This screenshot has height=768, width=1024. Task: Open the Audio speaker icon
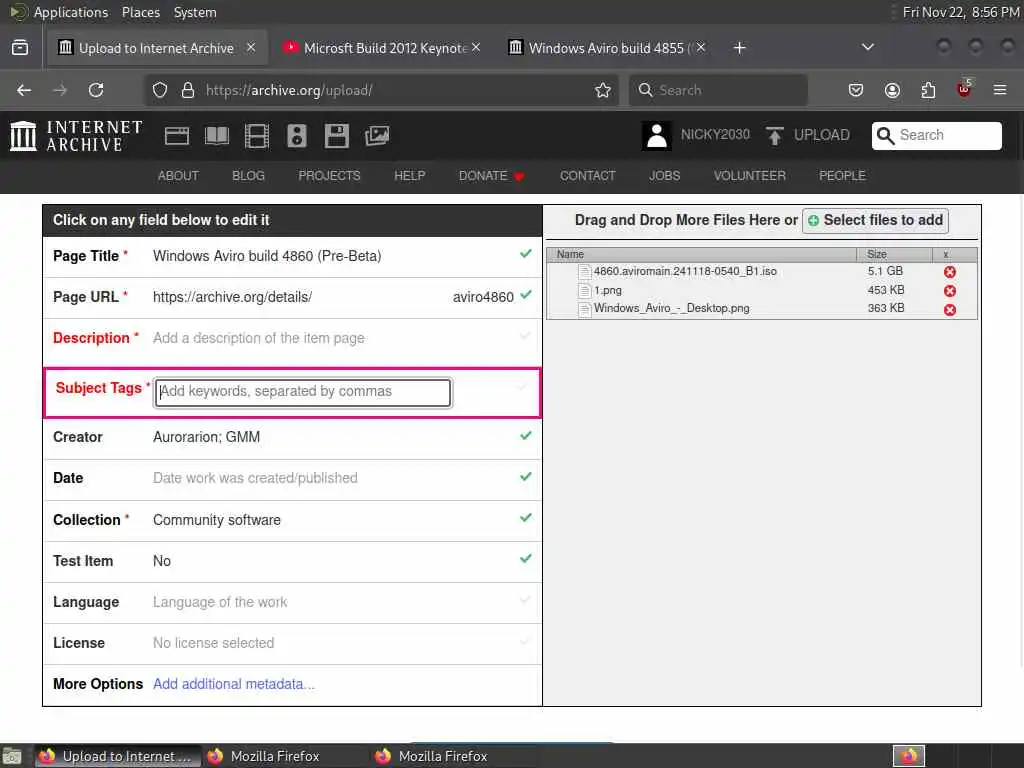click(296, 136)
